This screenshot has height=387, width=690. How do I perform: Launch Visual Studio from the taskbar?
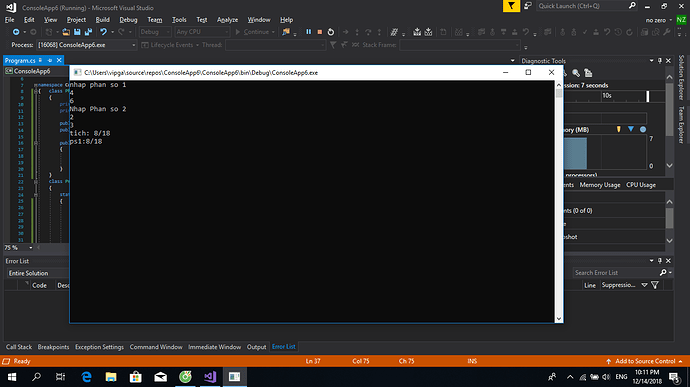coord(210,376)
